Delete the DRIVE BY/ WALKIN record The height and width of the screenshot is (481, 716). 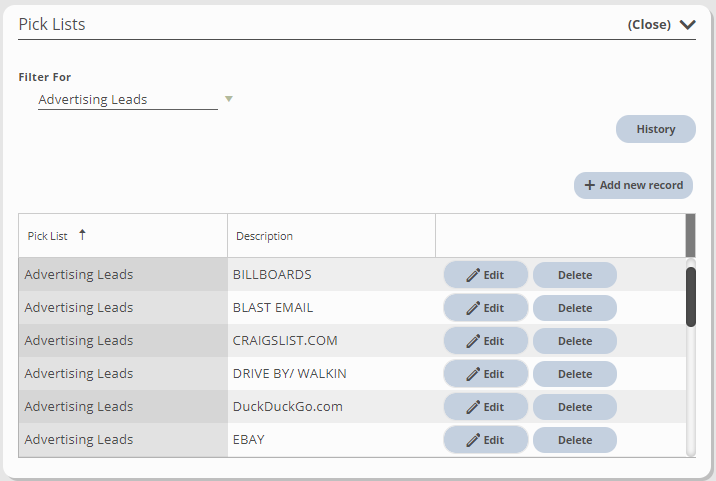[575, 374]
